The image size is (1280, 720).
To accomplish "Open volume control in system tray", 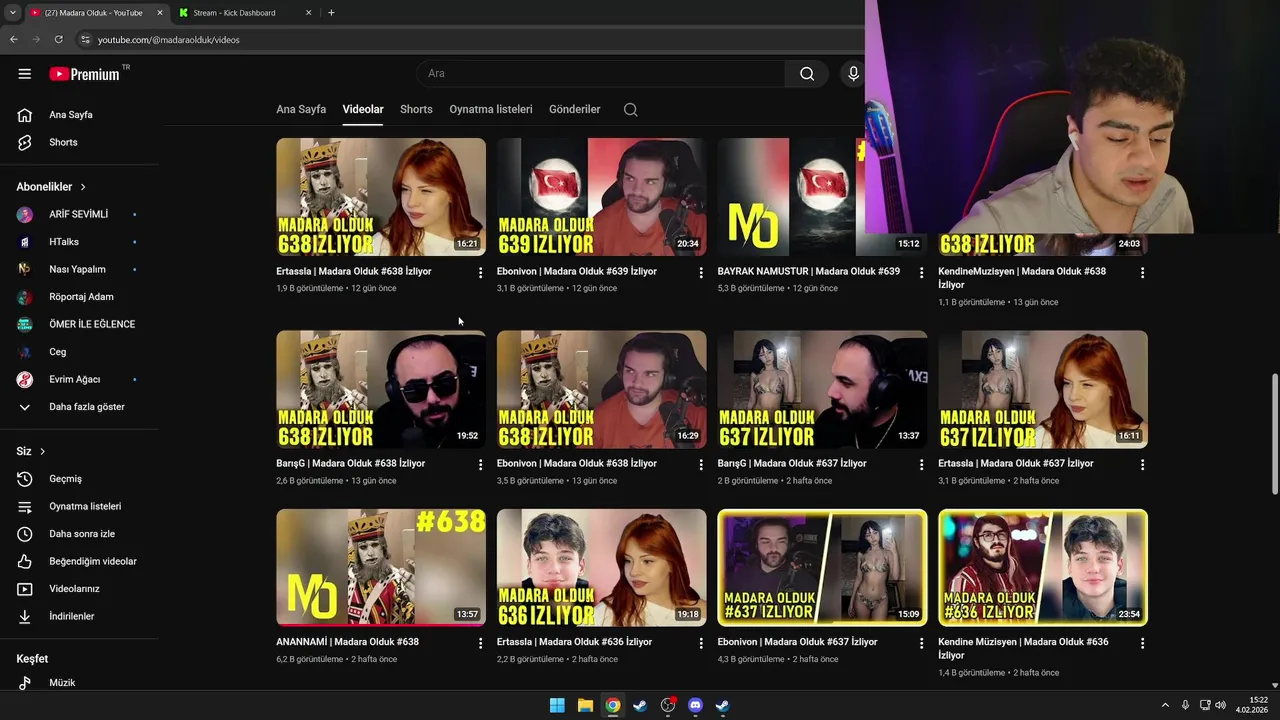I will coord(1220,705).
